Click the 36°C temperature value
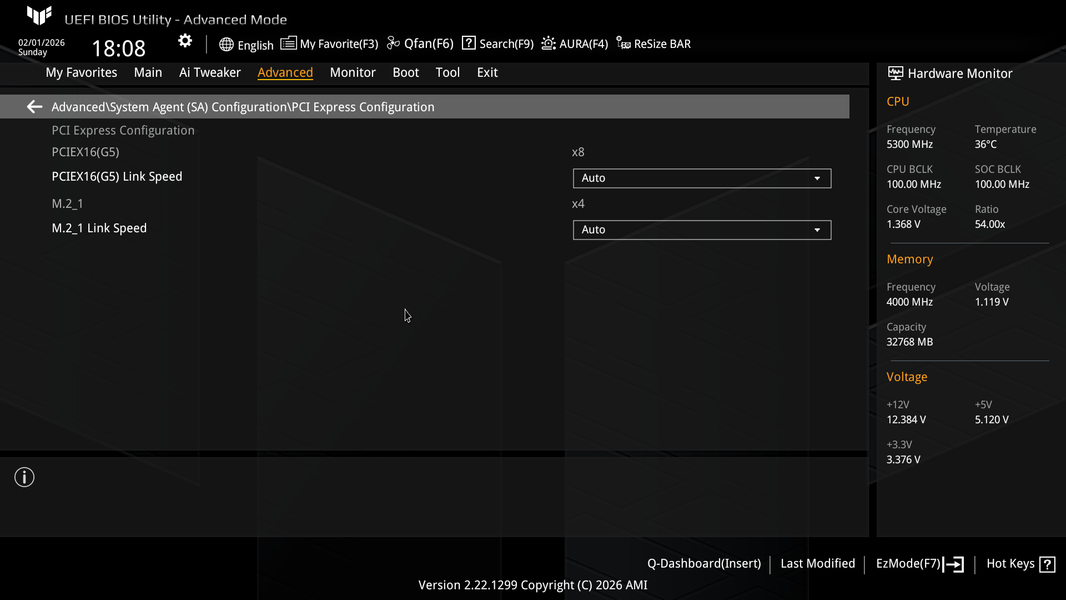 pyautogui.click(x=985, y=144)
